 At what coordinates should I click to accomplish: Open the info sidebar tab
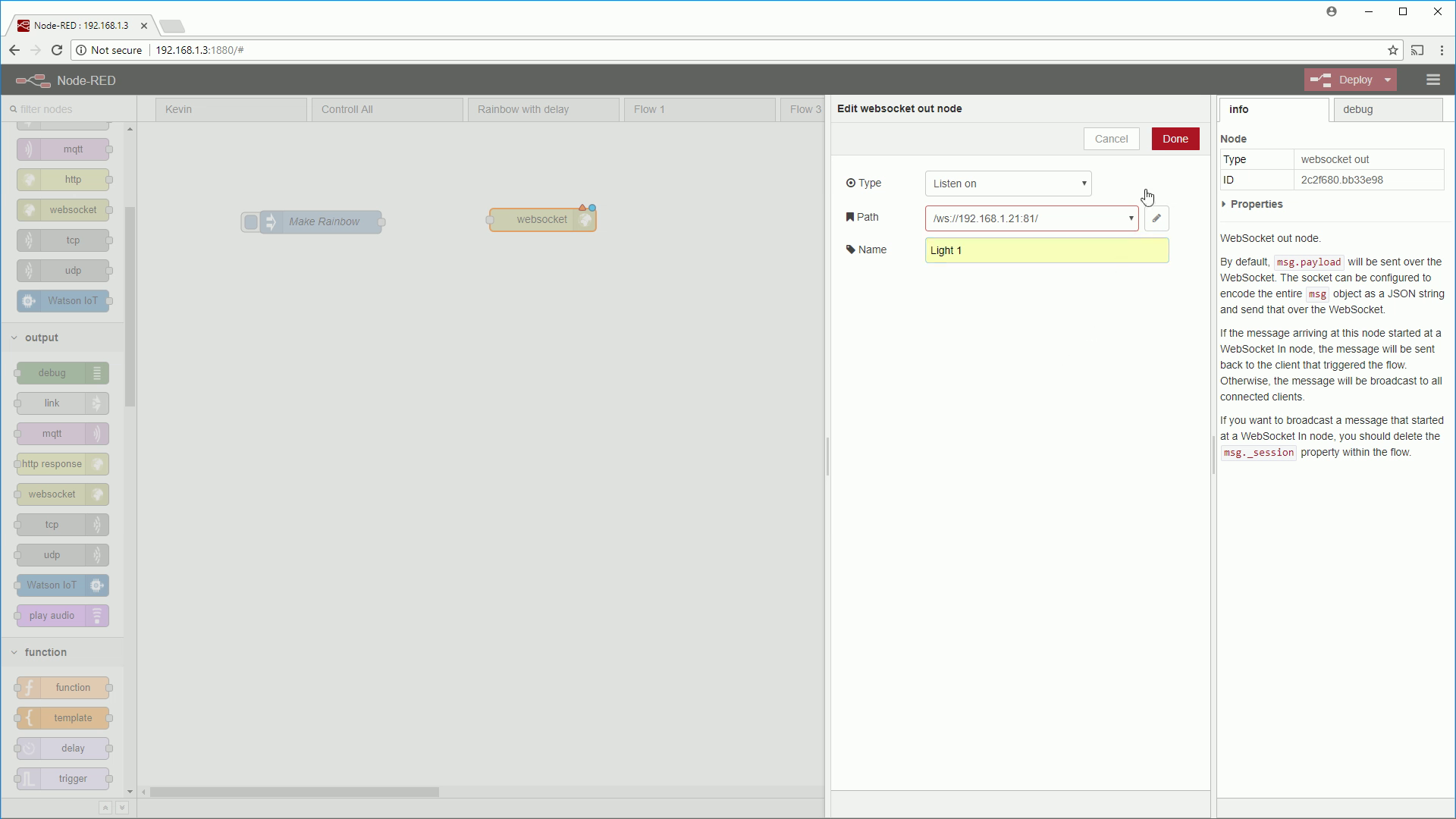(1274, 109)
